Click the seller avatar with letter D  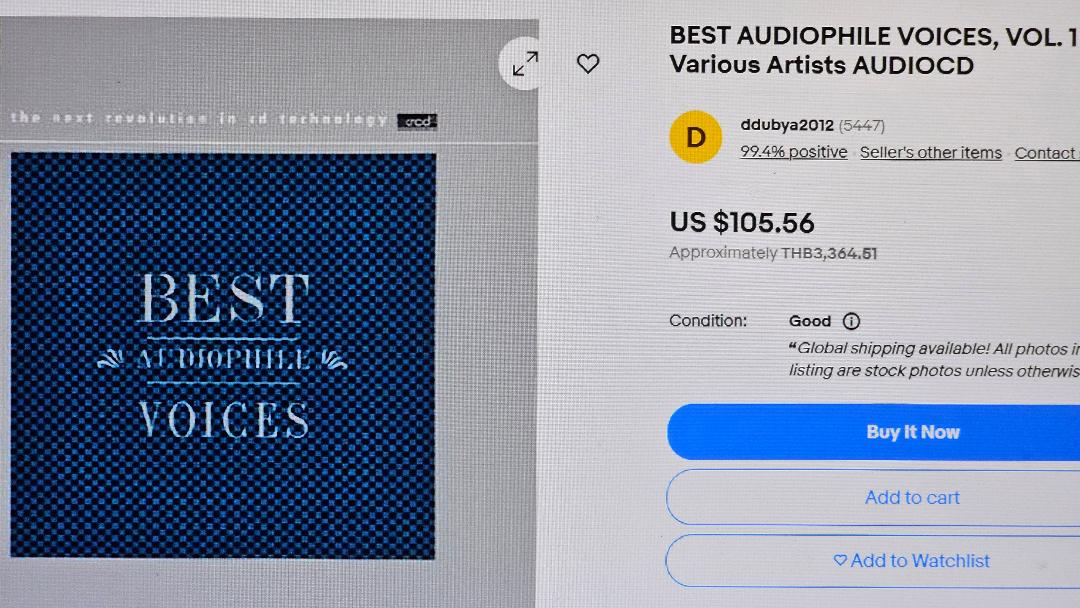[696, 137]
